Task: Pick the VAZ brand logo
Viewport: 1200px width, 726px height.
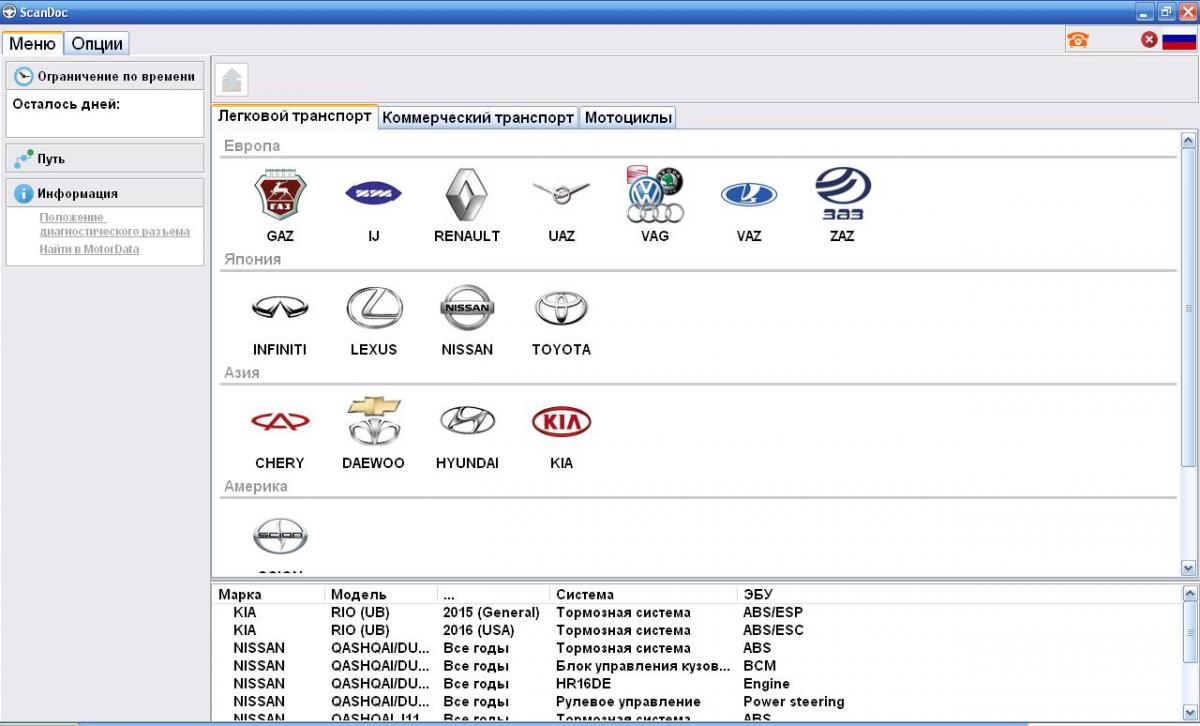Action: pyautogui.click(x=749, y=194)
